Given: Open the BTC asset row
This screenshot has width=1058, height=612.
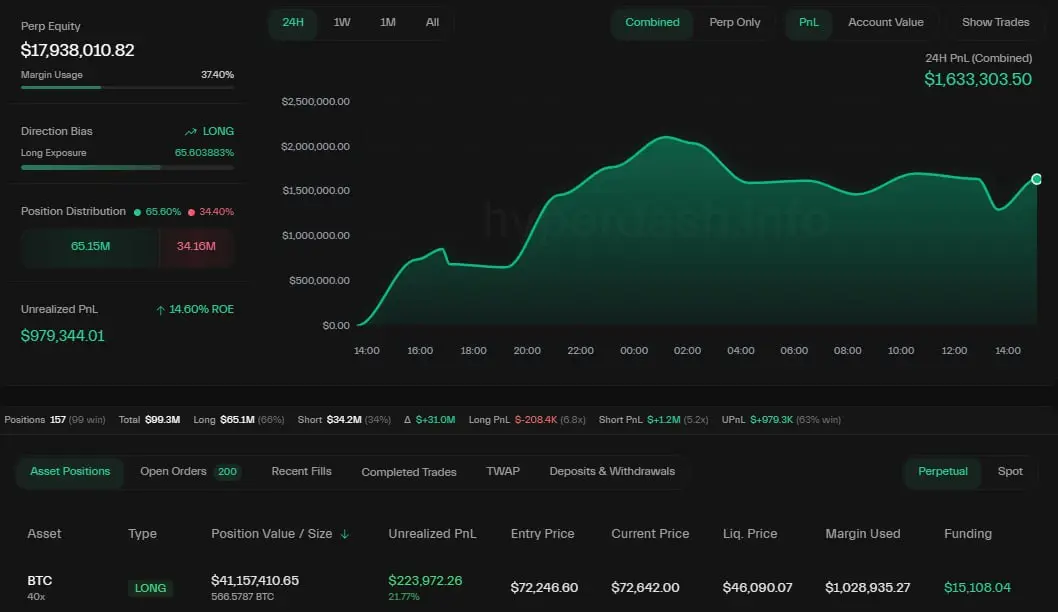Looking at the screenshot, I should tap(529, 588).
